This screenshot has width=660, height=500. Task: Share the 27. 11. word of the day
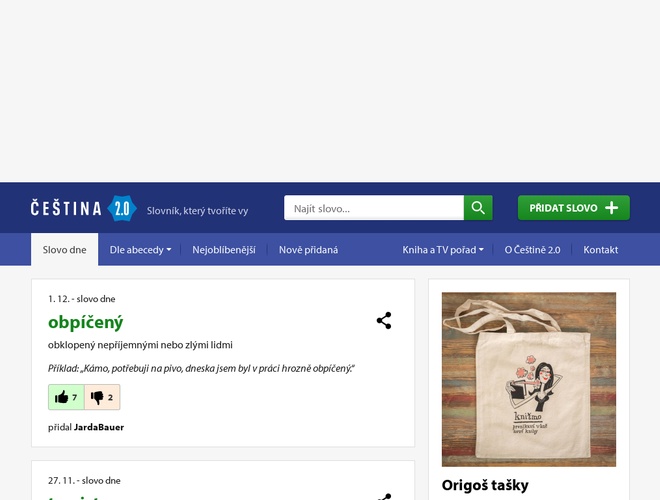[385, 497]
